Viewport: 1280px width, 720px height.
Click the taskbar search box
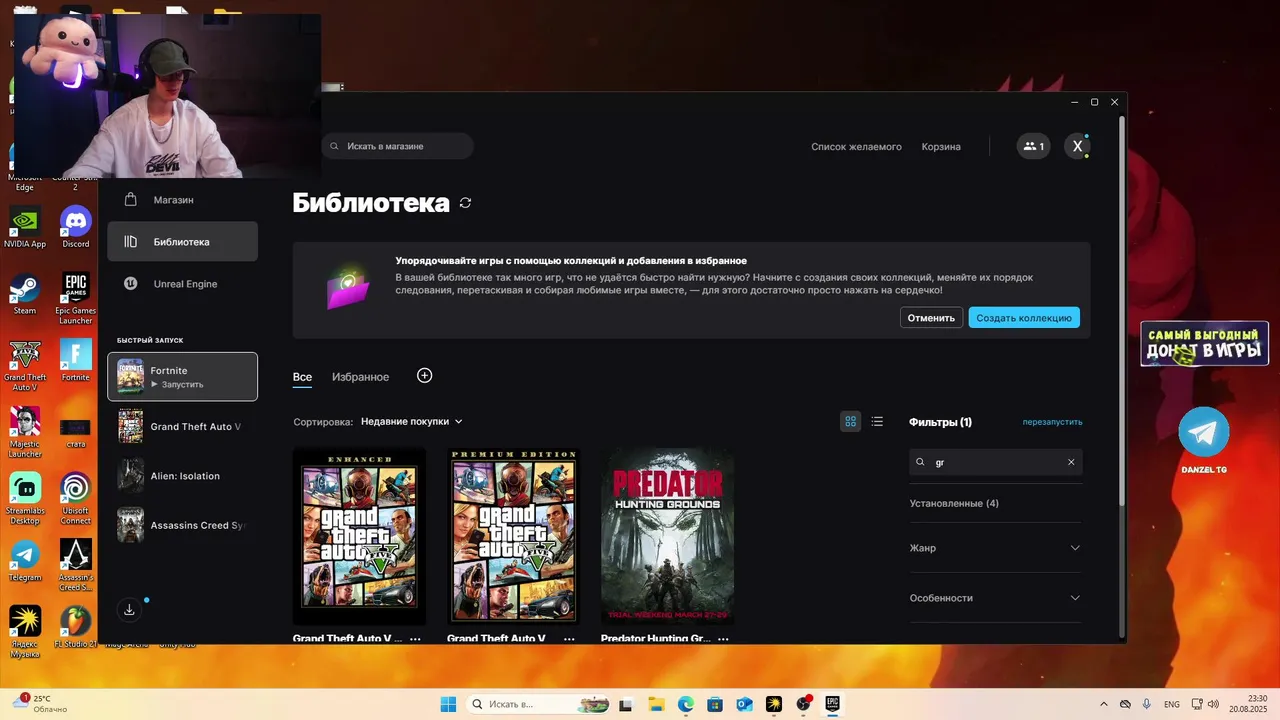(539, 704)
